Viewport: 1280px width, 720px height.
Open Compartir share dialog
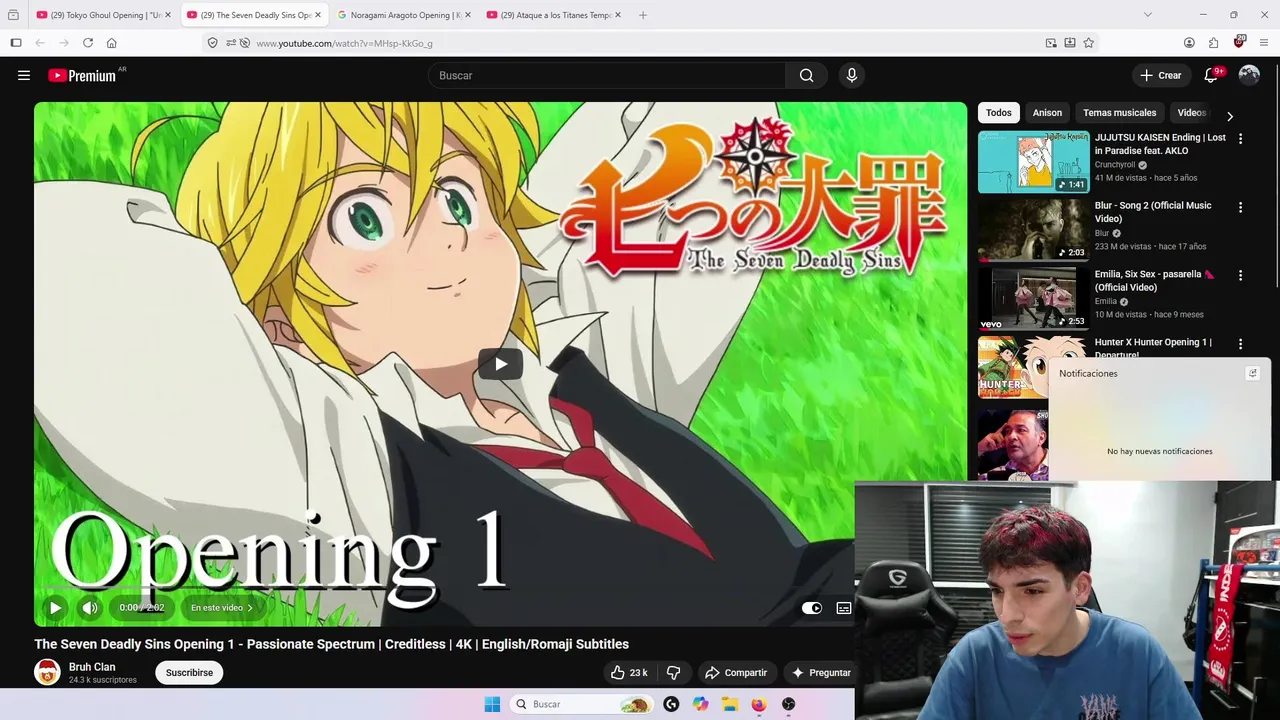pos(736,673)
